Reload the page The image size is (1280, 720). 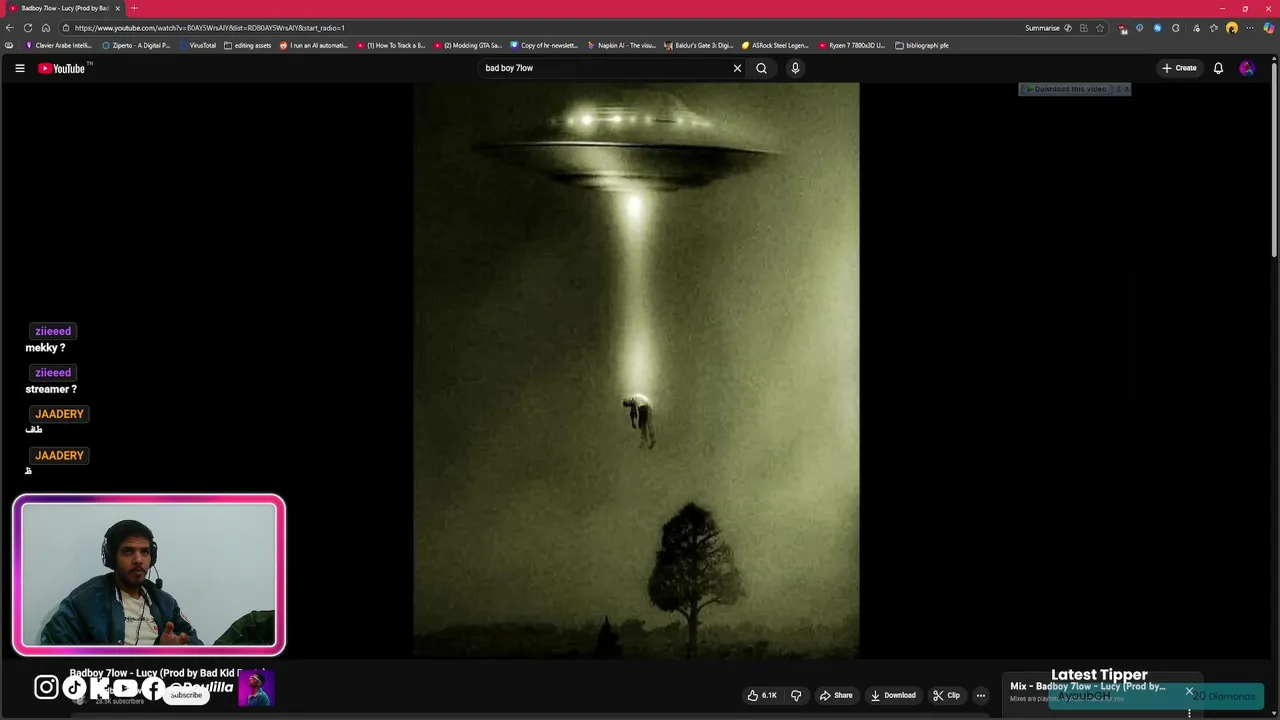(x=28, y=28)
